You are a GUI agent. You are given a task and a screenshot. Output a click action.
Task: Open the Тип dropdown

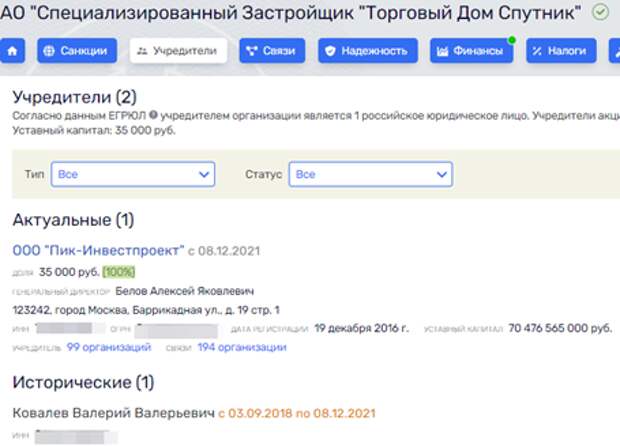tap(133, 174)
